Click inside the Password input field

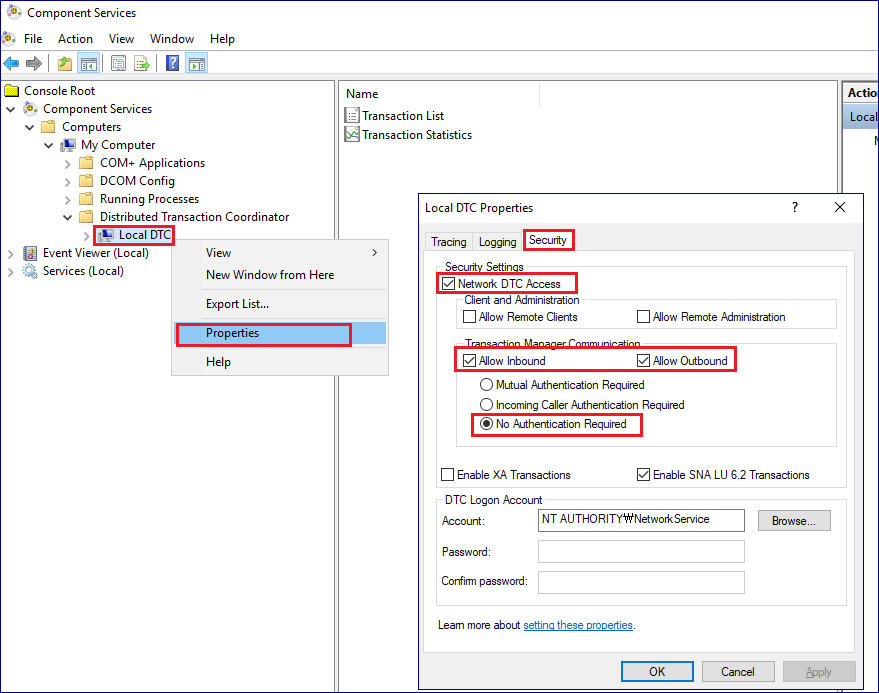(x=640, y=551)
